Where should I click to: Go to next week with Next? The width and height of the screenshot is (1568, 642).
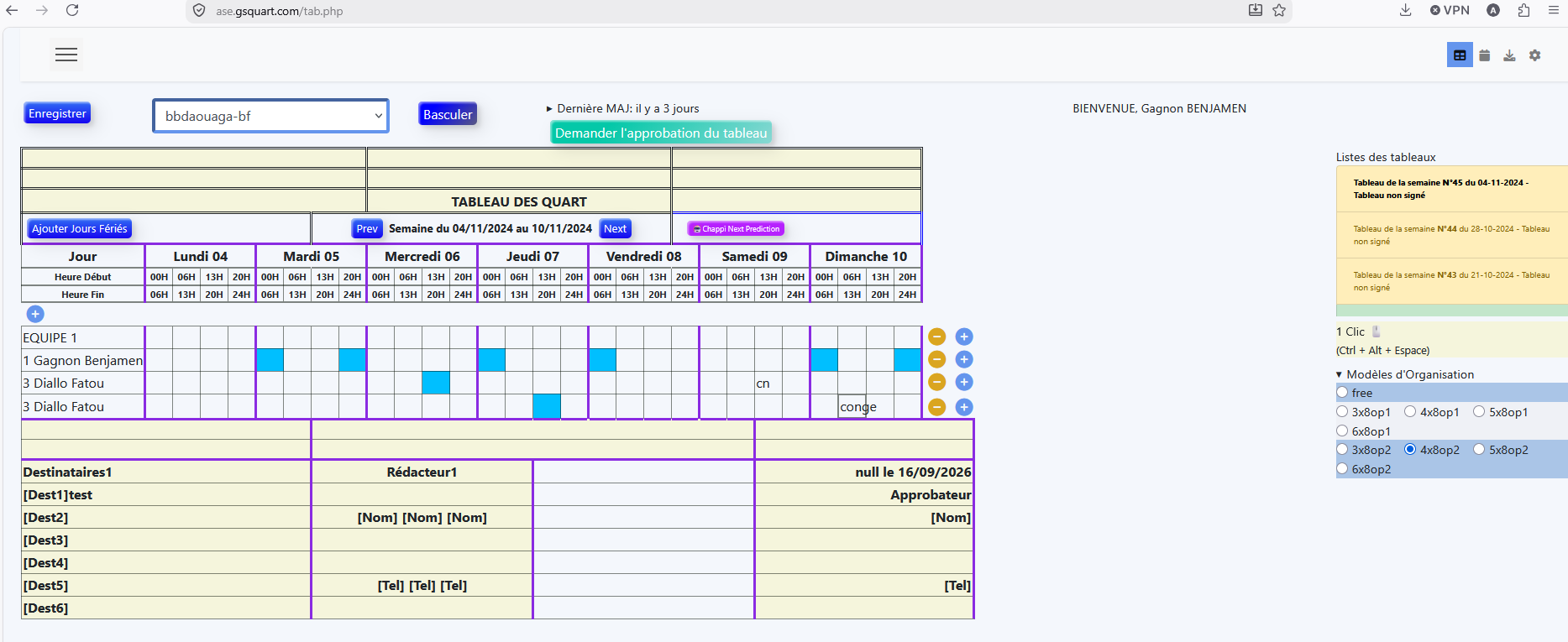pos(615,228)
